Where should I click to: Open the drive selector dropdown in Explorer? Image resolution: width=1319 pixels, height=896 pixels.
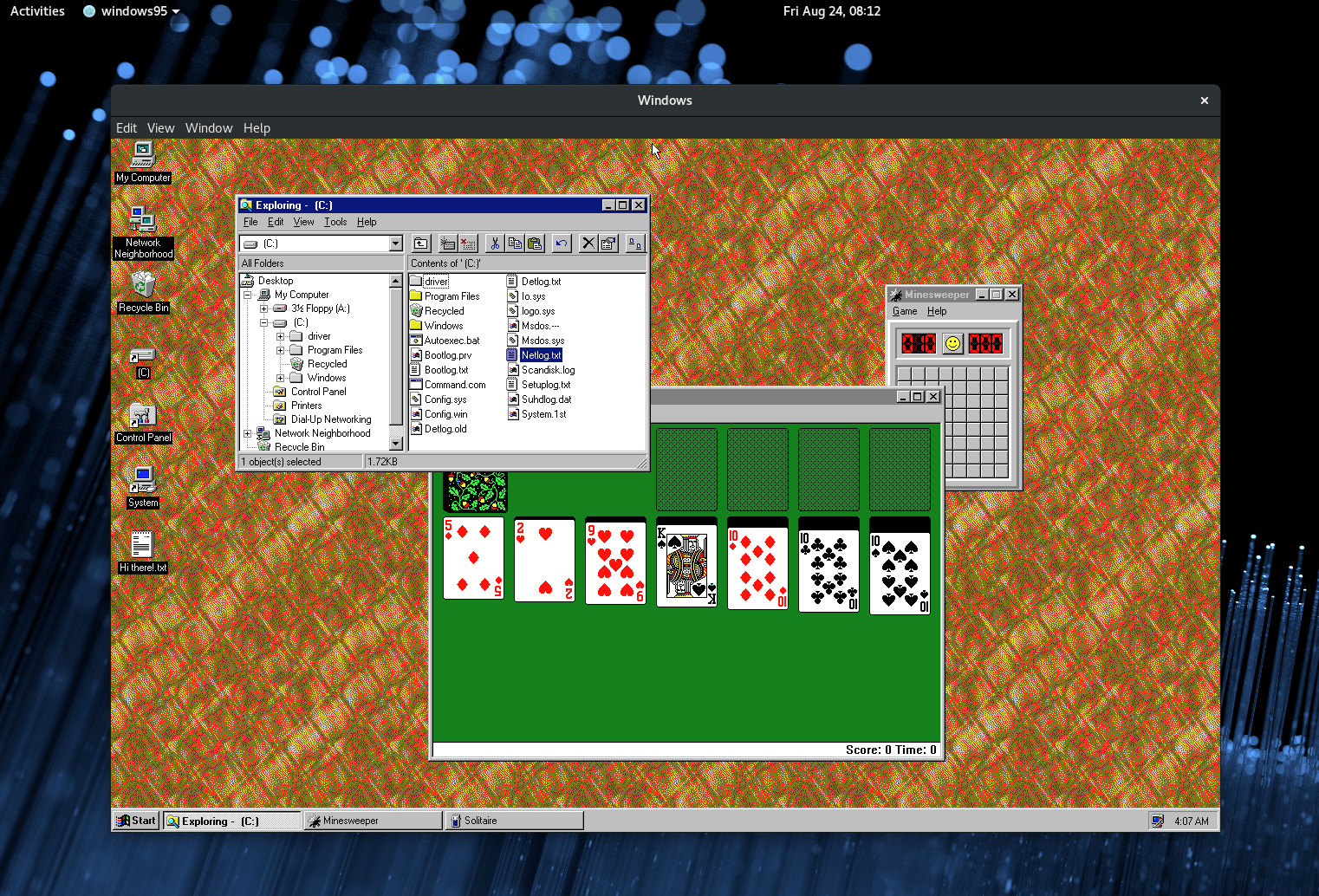[x=395, y=243]
